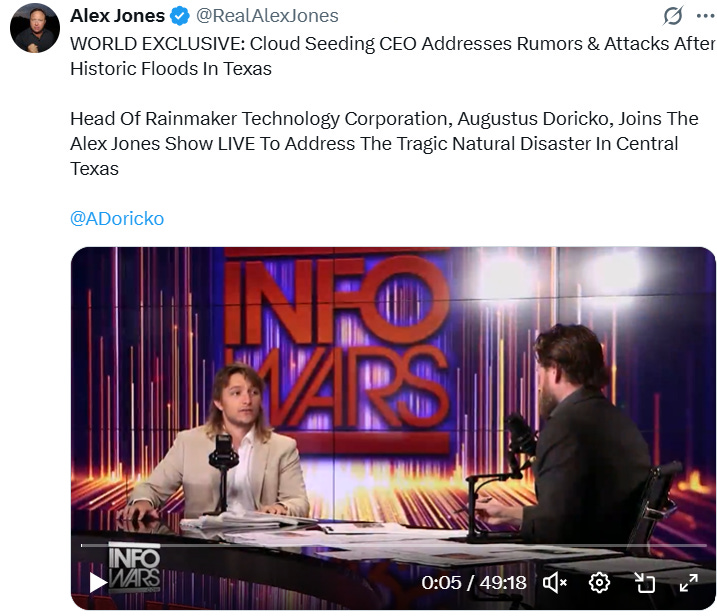Click the video progress bar
The image size is (717, 616).
[x=394, y=545]
